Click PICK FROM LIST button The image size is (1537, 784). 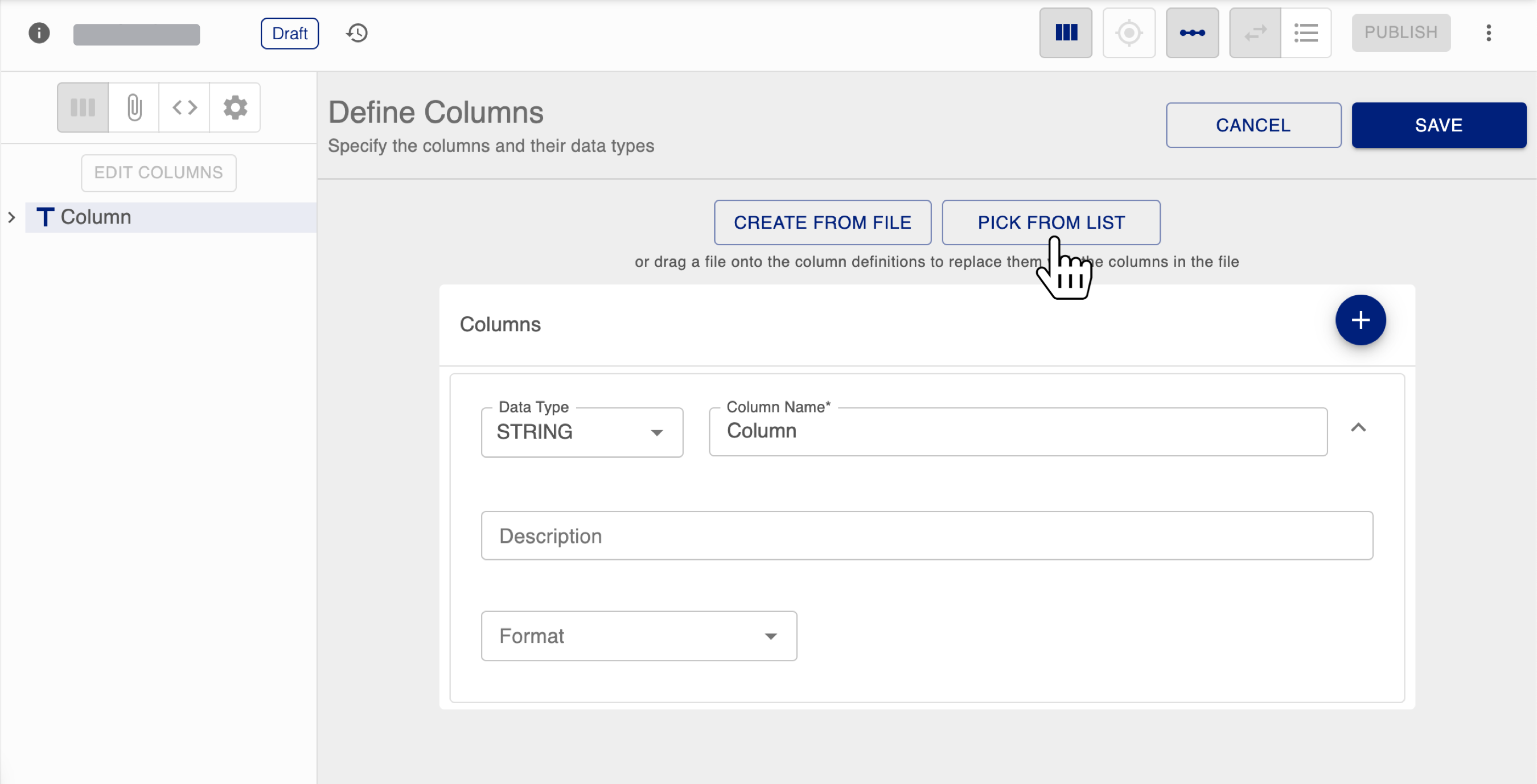(x=1051, y=222)
